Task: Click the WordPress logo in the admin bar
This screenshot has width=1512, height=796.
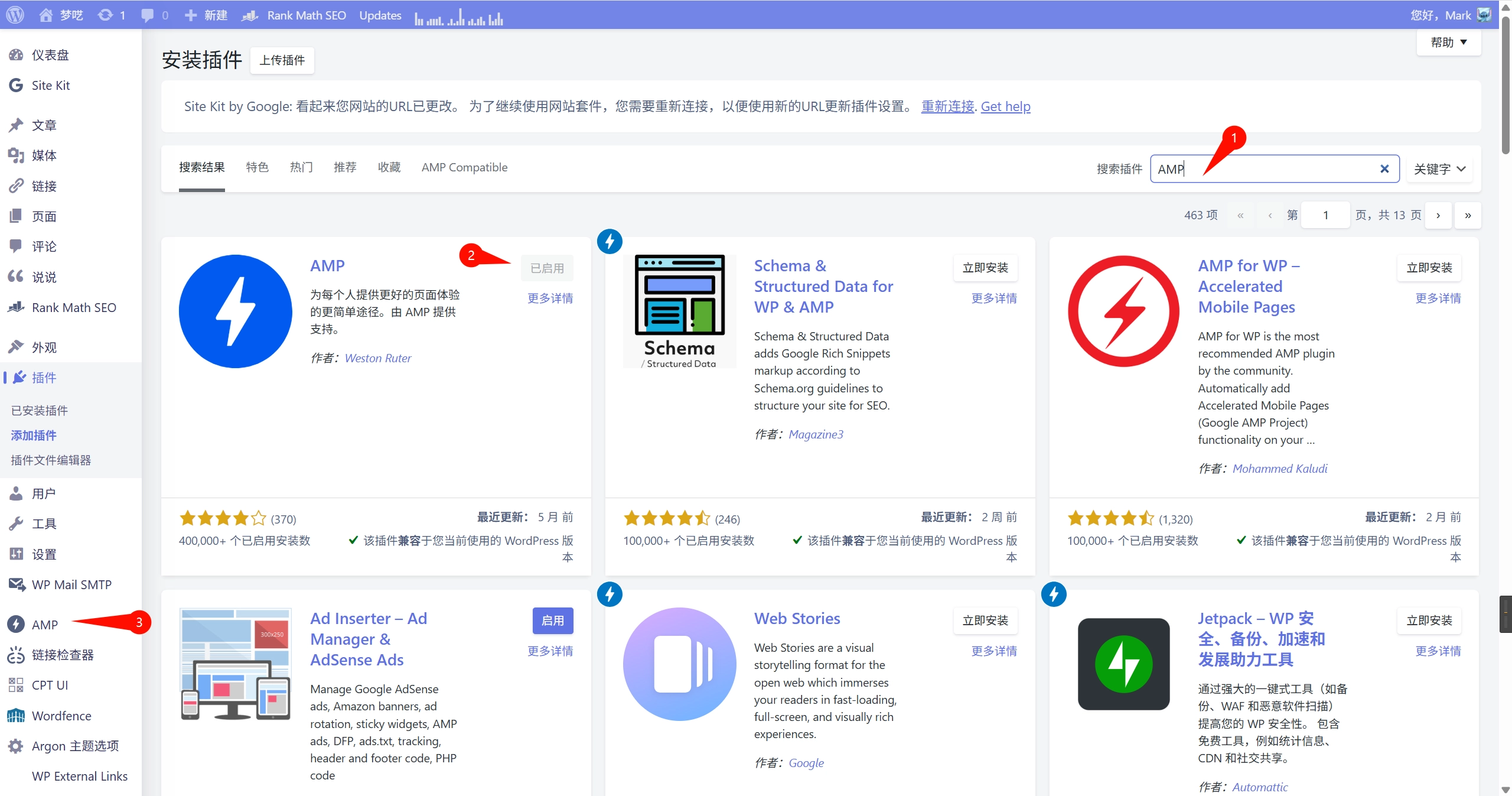Action: pyautogui.click(x=15, y=15)
